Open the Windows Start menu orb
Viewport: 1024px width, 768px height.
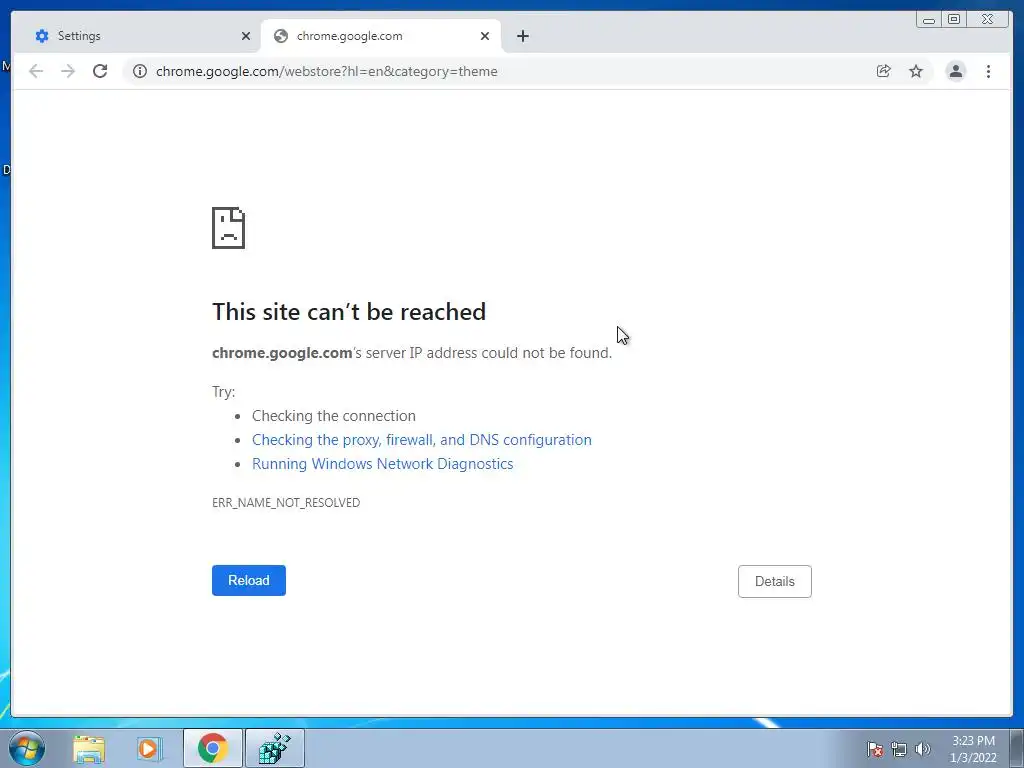[x=27, y=748]
